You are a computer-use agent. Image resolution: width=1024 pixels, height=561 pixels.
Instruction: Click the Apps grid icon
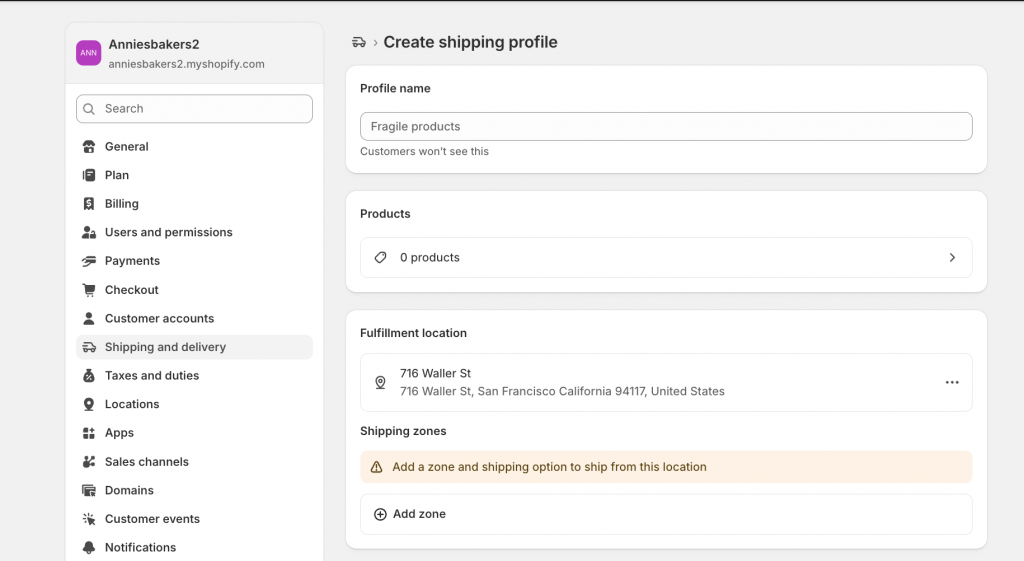pos(89,433)
